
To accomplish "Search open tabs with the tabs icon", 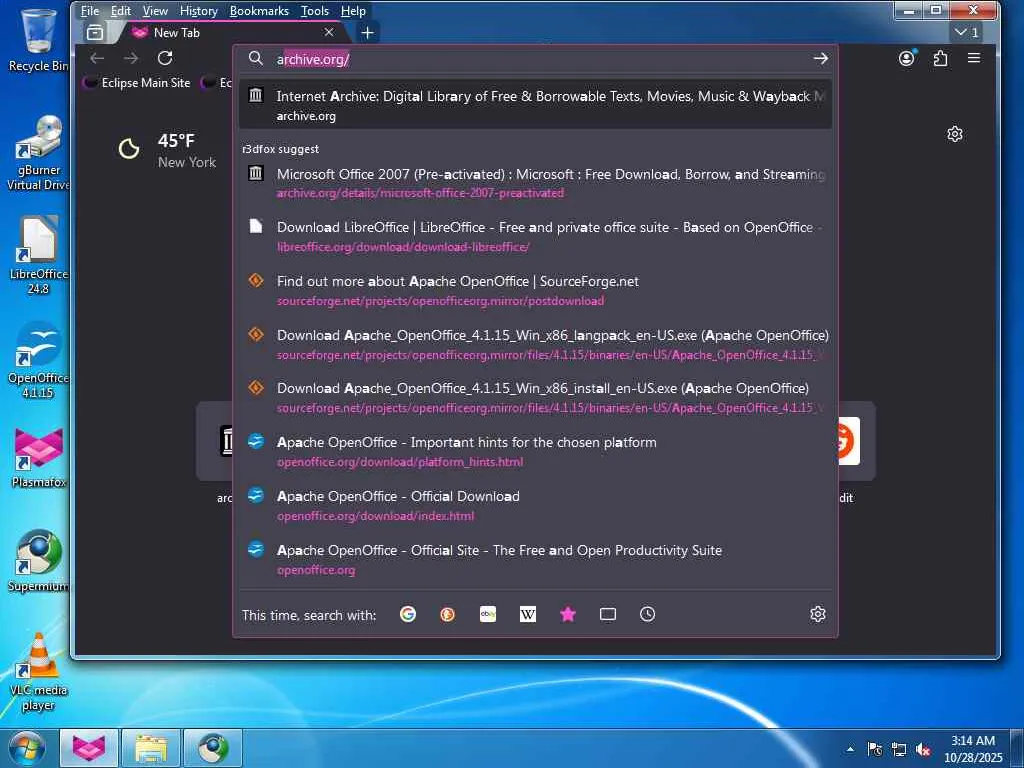I will click(x=607, y=614).
